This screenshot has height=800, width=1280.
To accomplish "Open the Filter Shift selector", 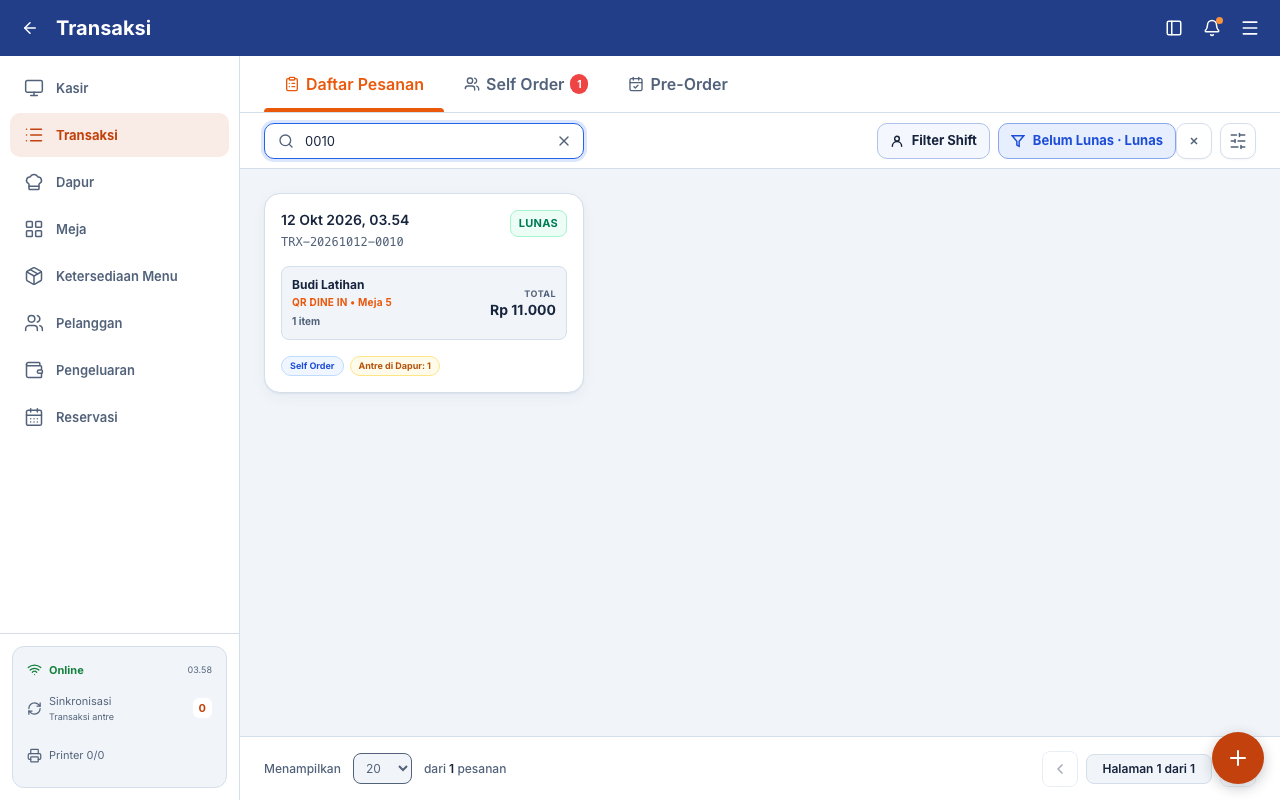I will [934, 141].
